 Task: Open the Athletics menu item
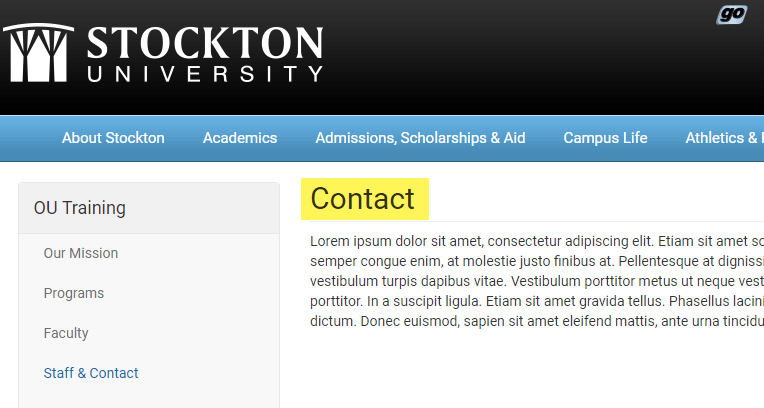[725, 138]
